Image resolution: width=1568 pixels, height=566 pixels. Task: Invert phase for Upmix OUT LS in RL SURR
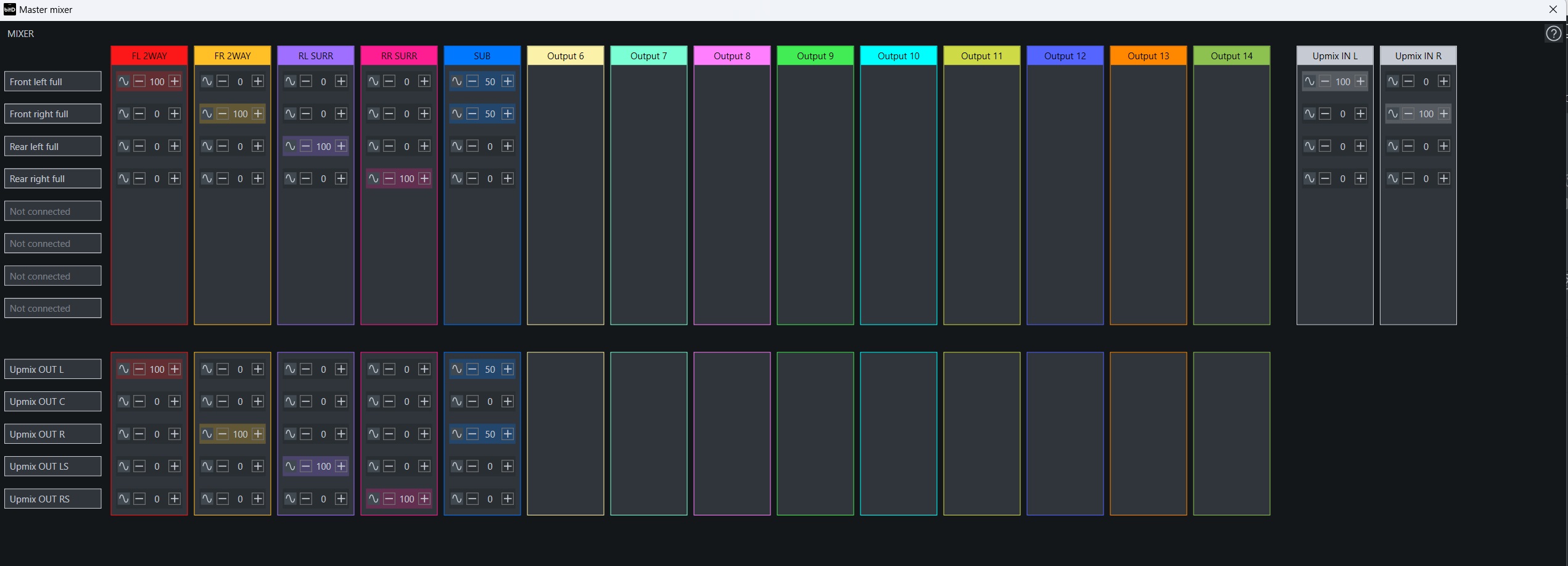coord(291,466)
